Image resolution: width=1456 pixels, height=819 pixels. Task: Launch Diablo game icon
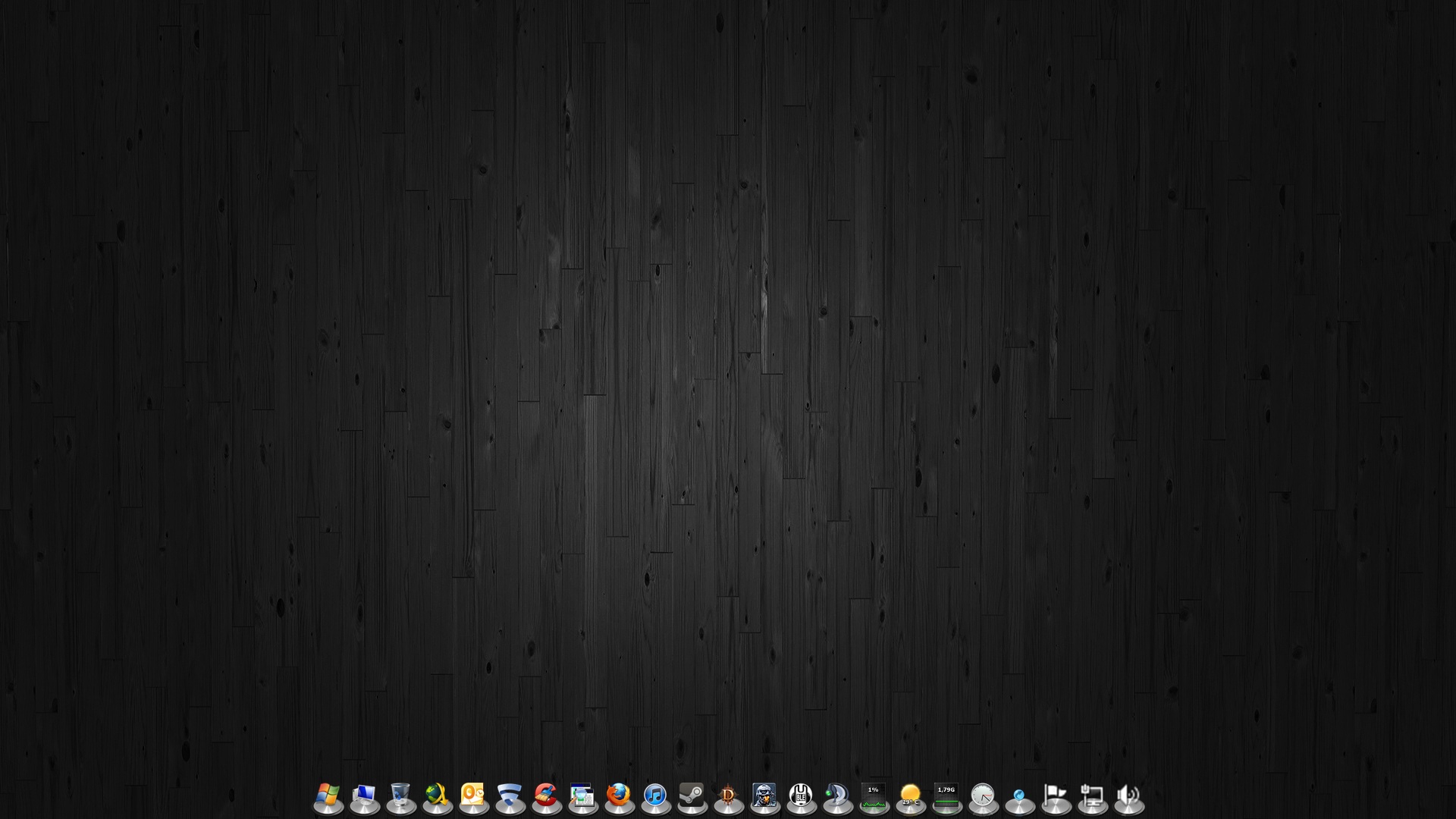click(728, 795)
